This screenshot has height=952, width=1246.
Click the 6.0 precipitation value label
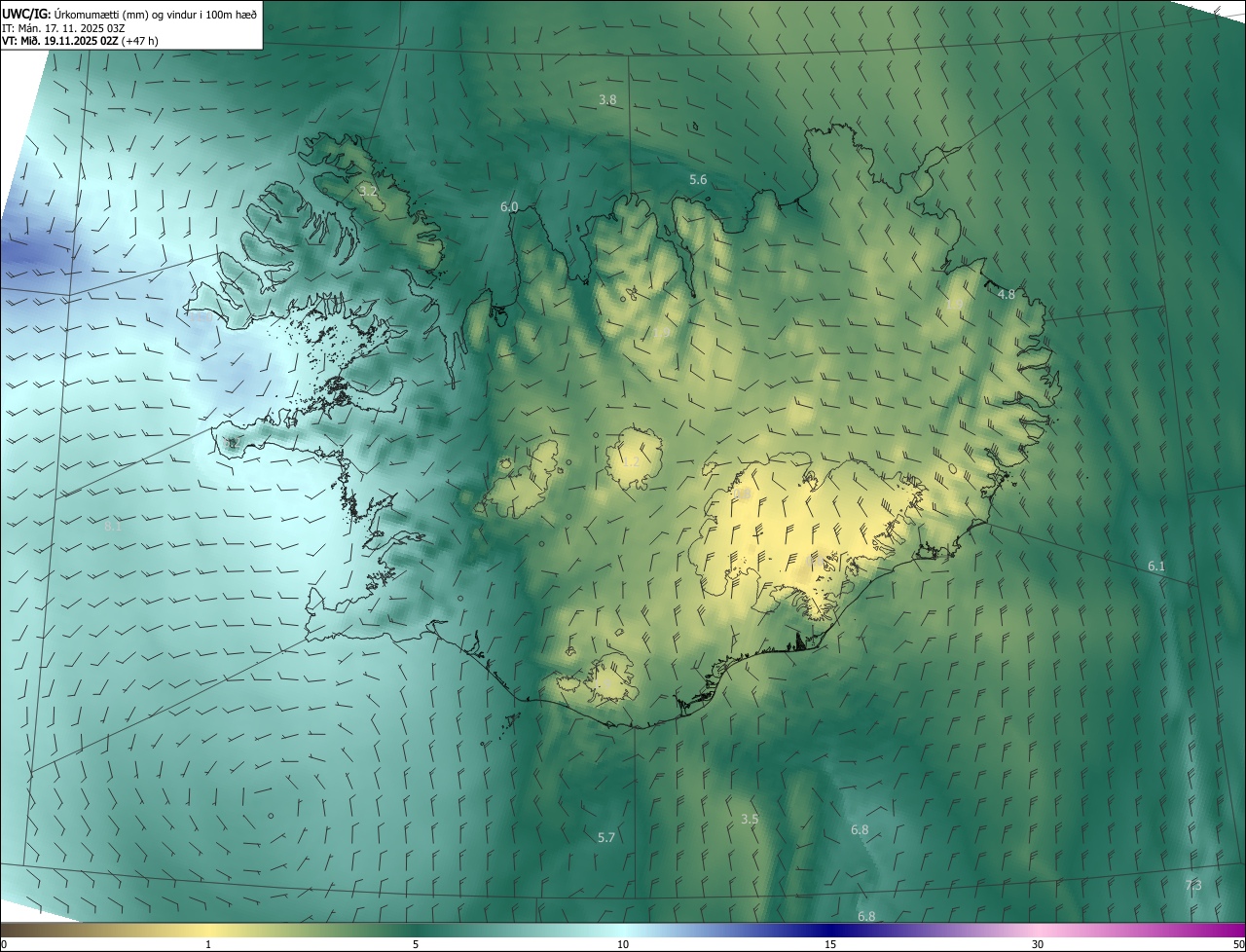(x=509, y=207)
